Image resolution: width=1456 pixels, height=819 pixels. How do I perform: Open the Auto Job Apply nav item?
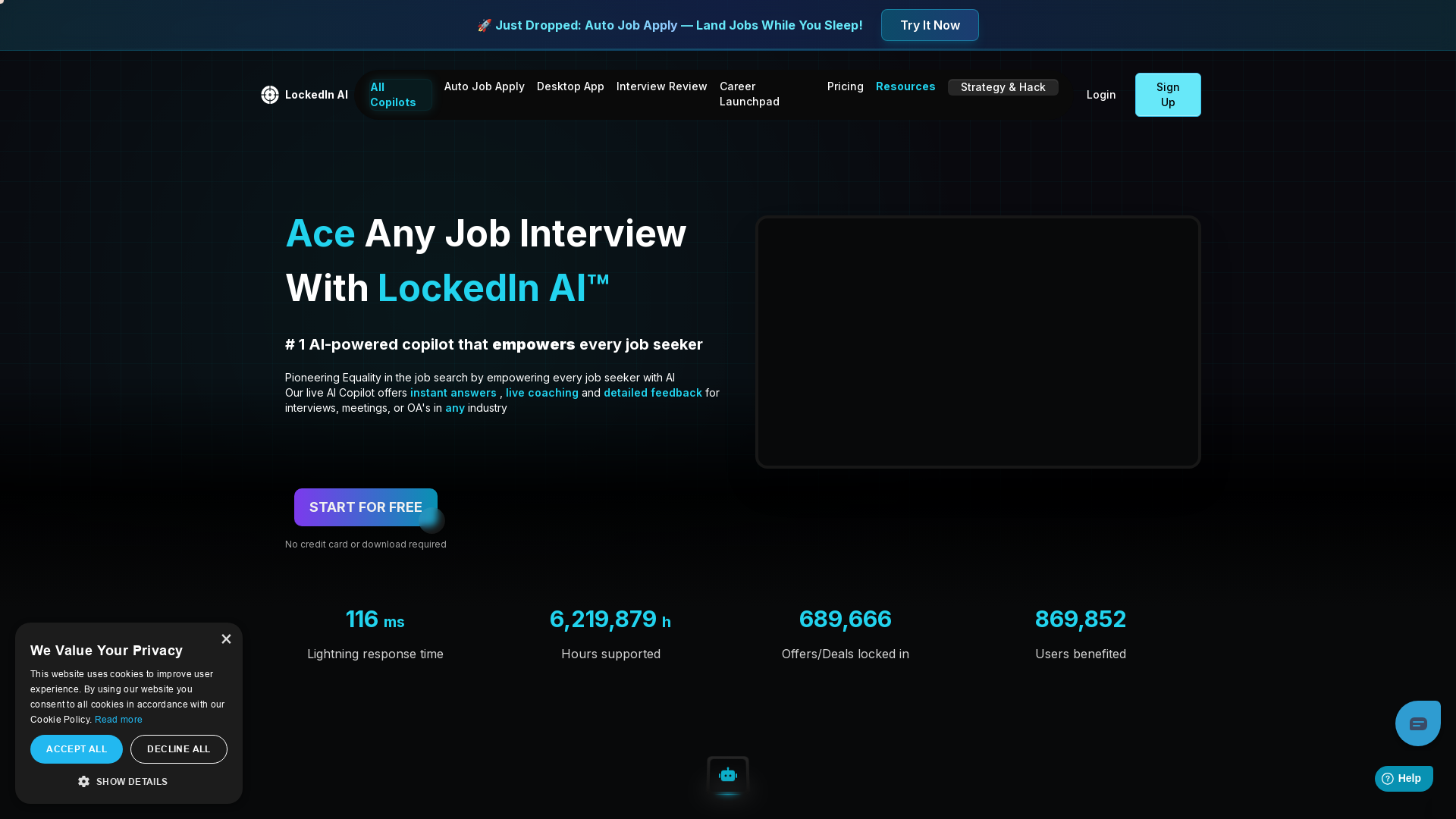point(484,86)
